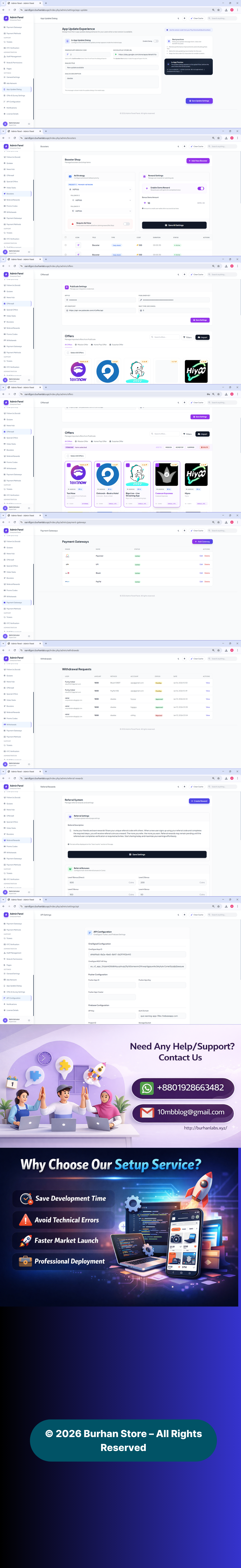The image size is (241, 1568).
Task: Click Edit for the UPI gateway
Action: [201, 564]
